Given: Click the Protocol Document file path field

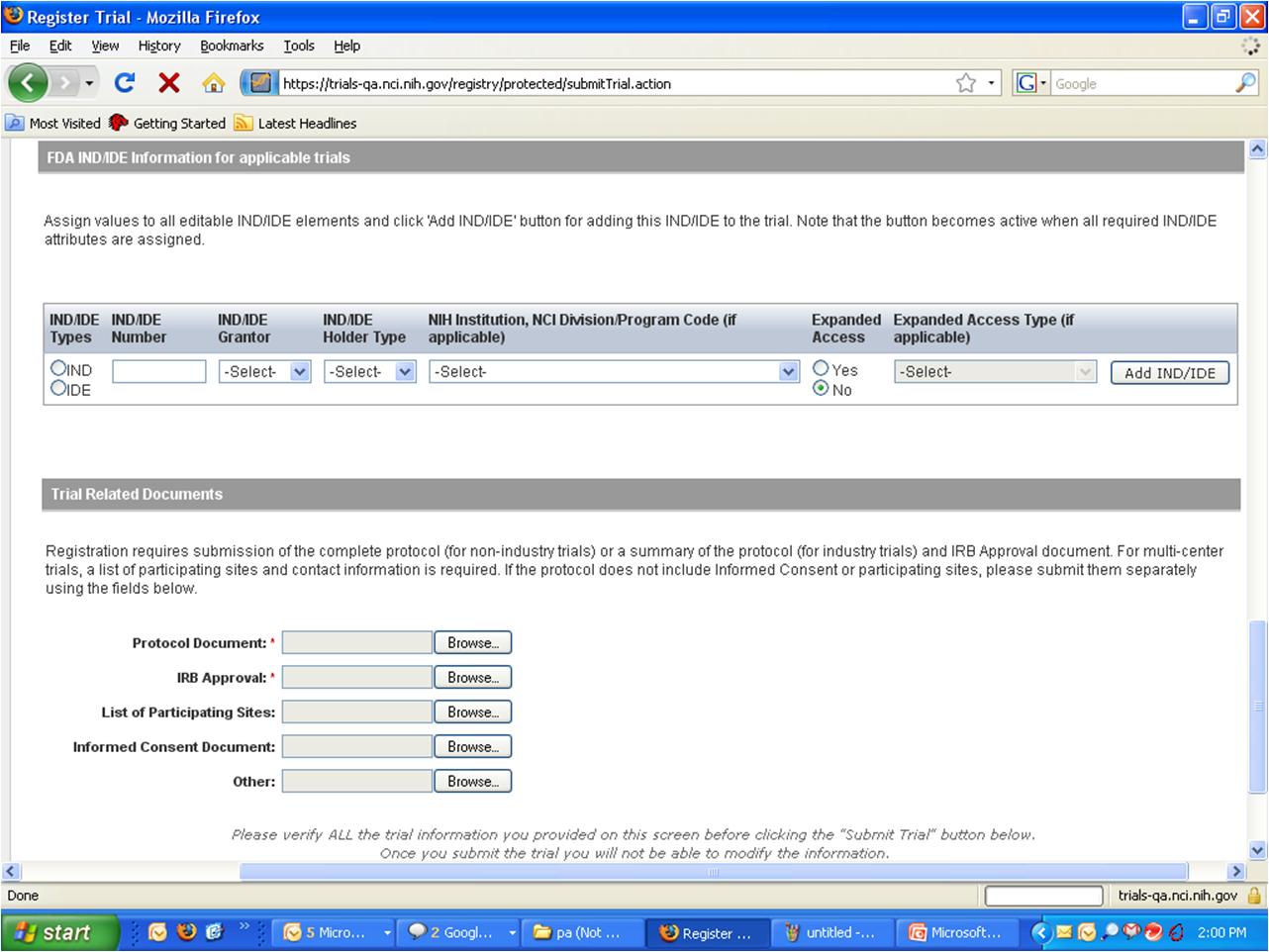Looking at the screenshot, I should click(357, 643).
